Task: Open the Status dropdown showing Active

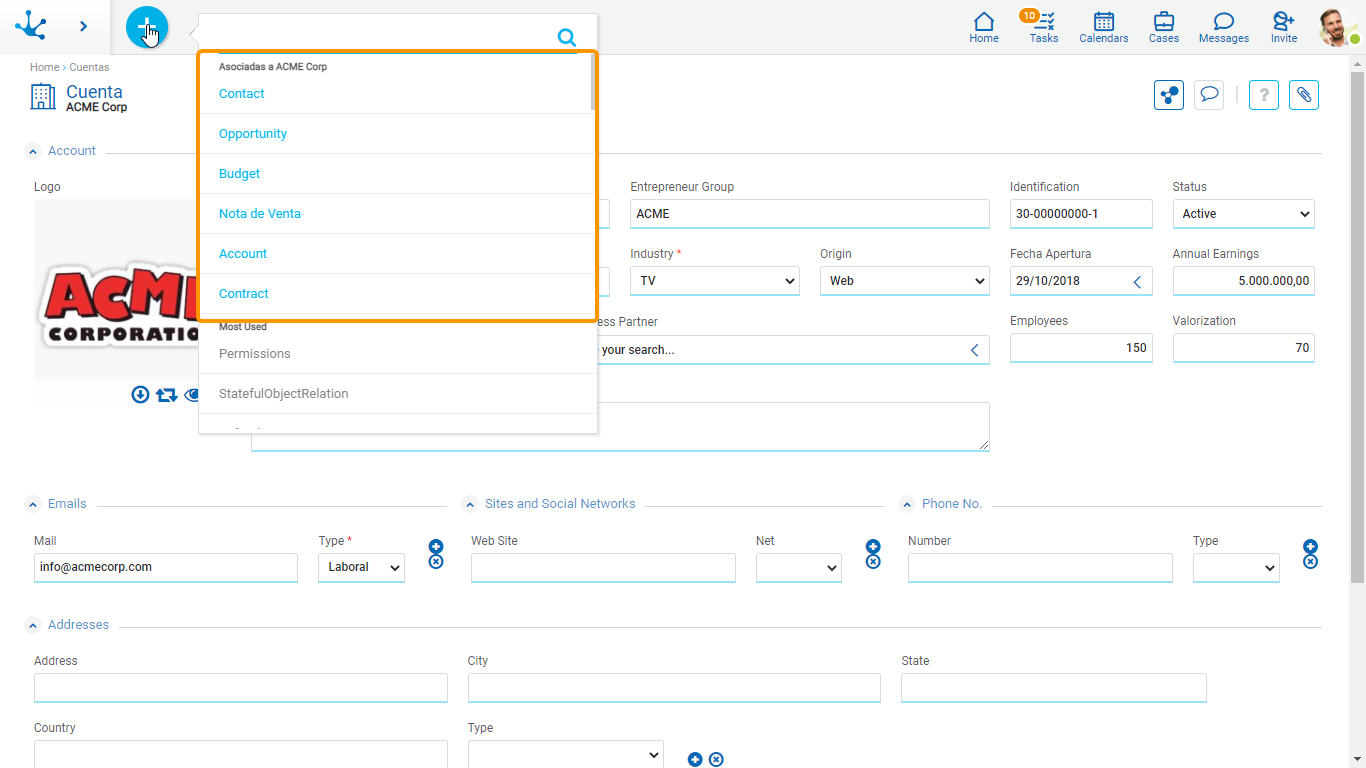Action: tap(1243, 213)
